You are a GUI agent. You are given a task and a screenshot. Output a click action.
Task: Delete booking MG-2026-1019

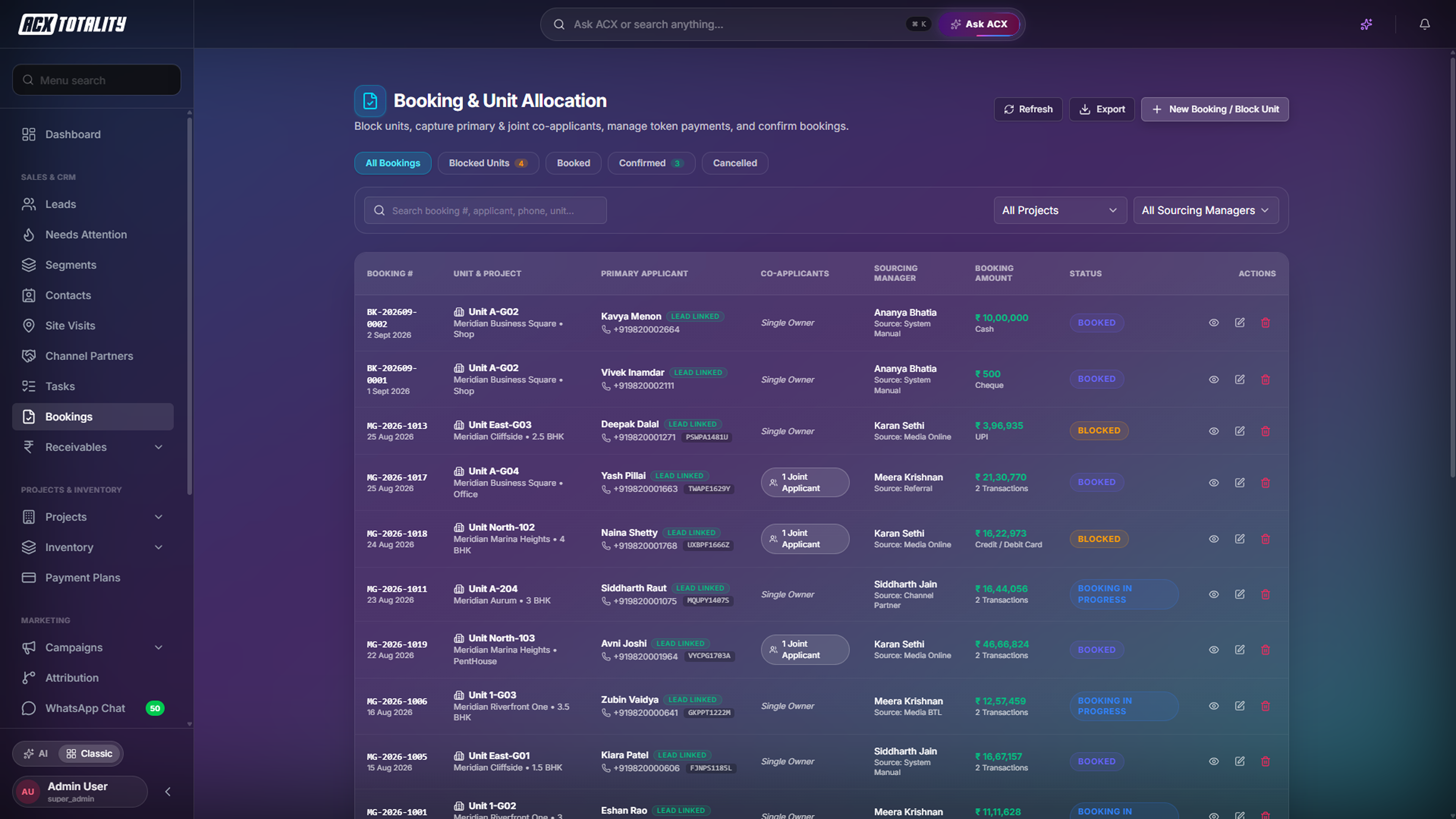(1266, 650)
